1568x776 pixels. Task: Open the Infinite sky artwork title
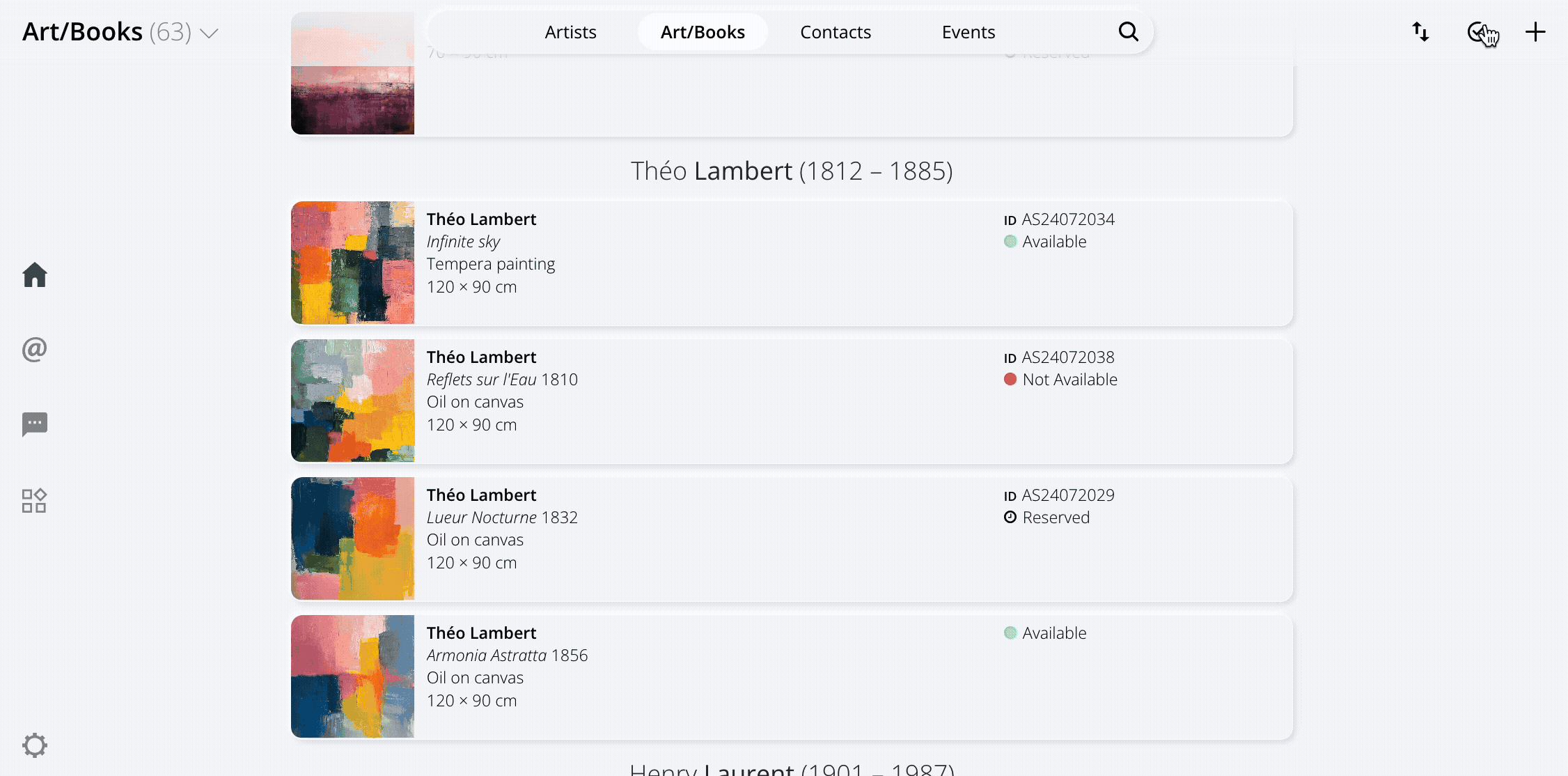point(463,242)
